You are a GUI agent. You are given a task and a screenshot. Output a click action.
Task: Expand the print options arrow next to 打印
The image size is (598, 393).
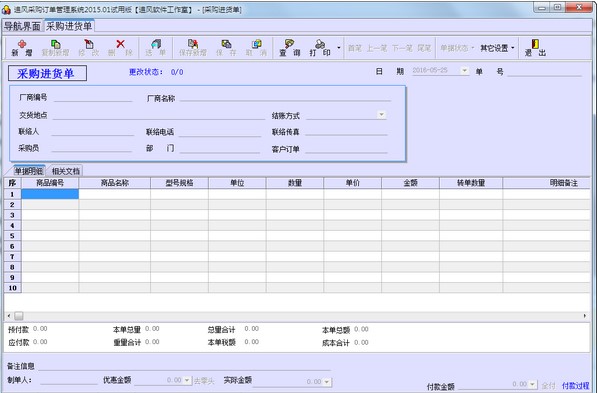pos(339,48)
